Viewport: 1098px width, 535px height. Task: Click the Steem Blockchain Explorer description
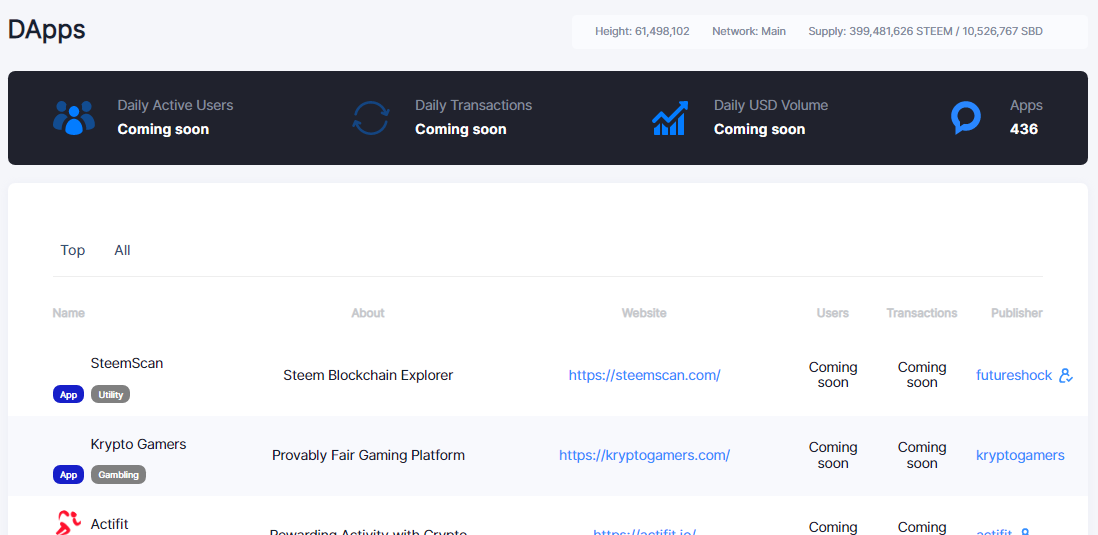pyautogui.click(x=368, y=375)
